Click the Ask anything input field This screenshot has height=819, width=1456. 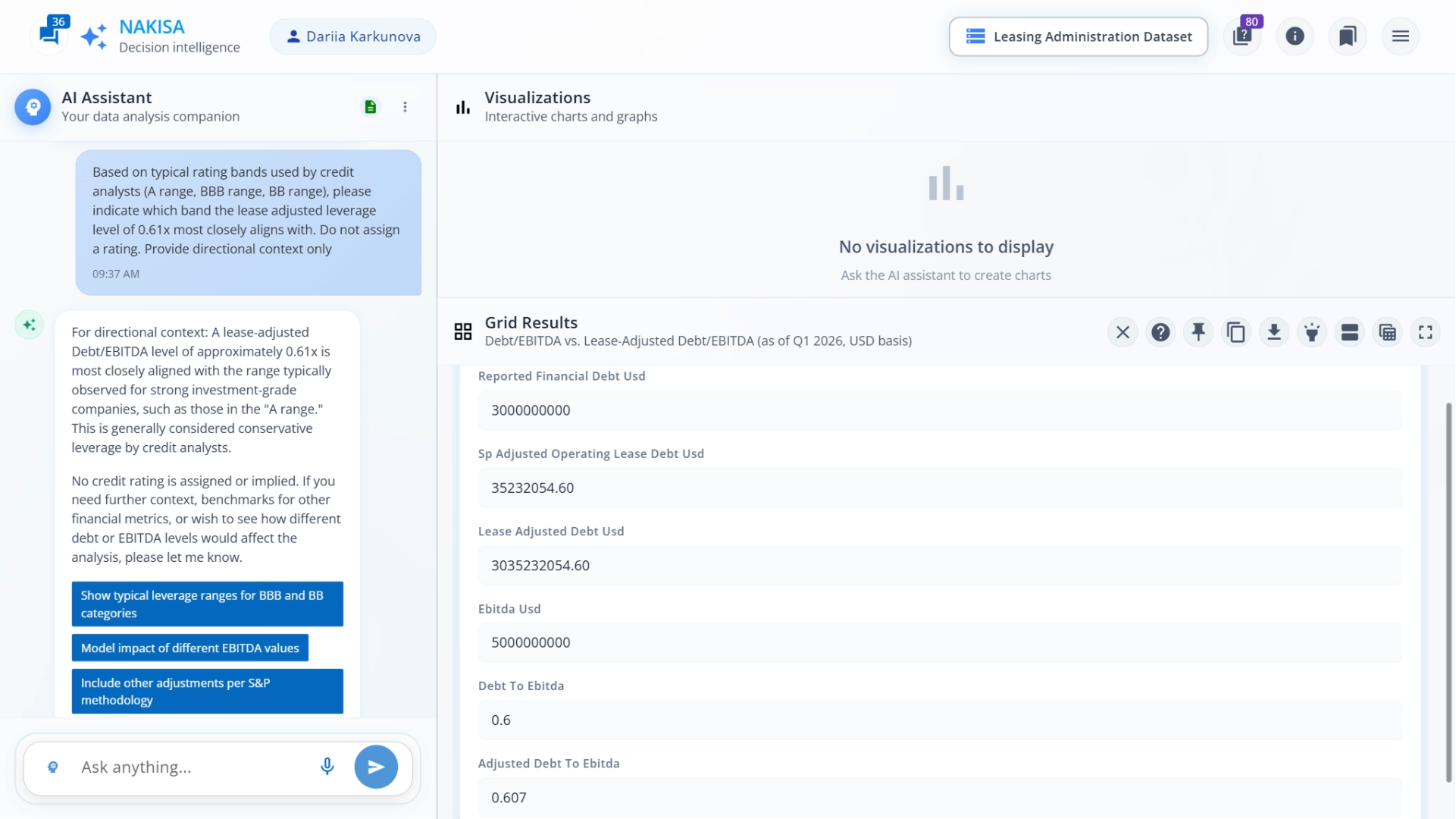193,767
